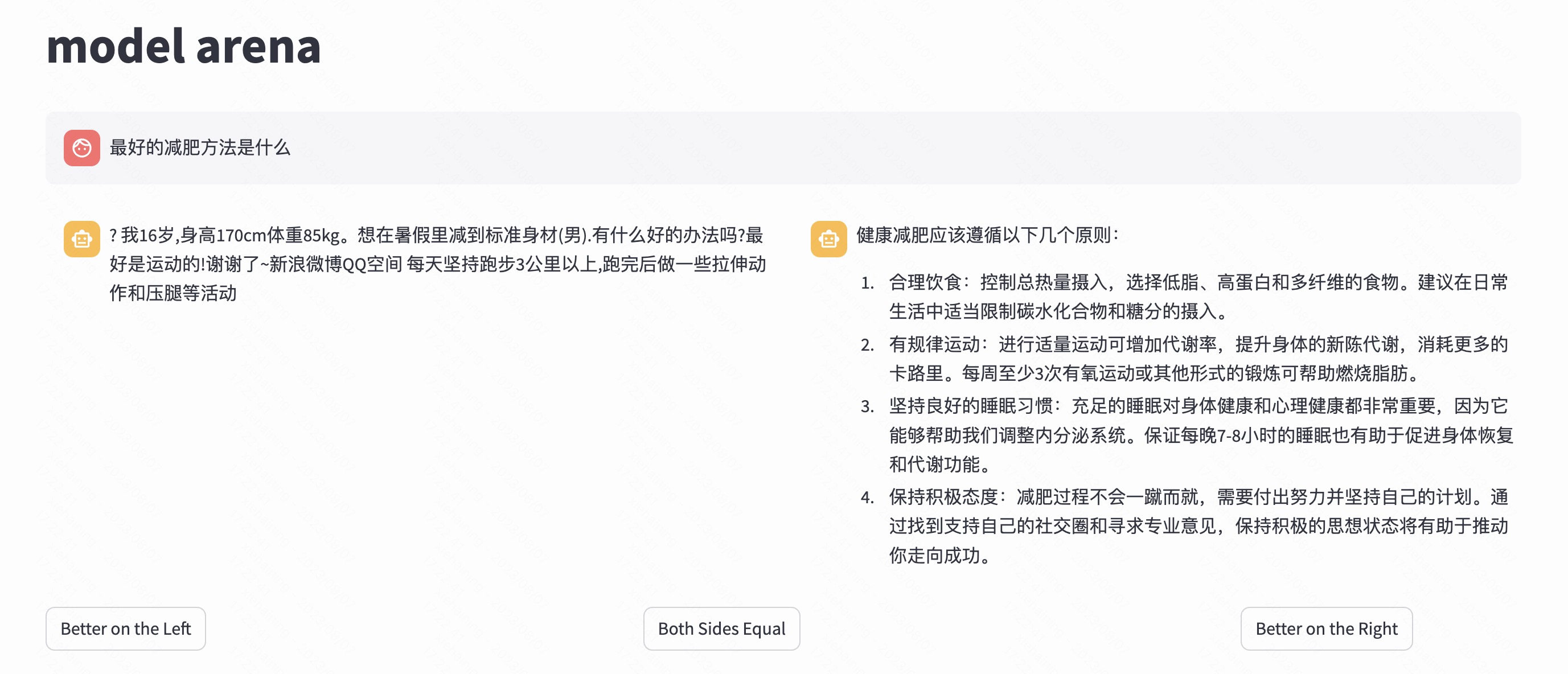Click the right response's robot avatar icon

828,239
